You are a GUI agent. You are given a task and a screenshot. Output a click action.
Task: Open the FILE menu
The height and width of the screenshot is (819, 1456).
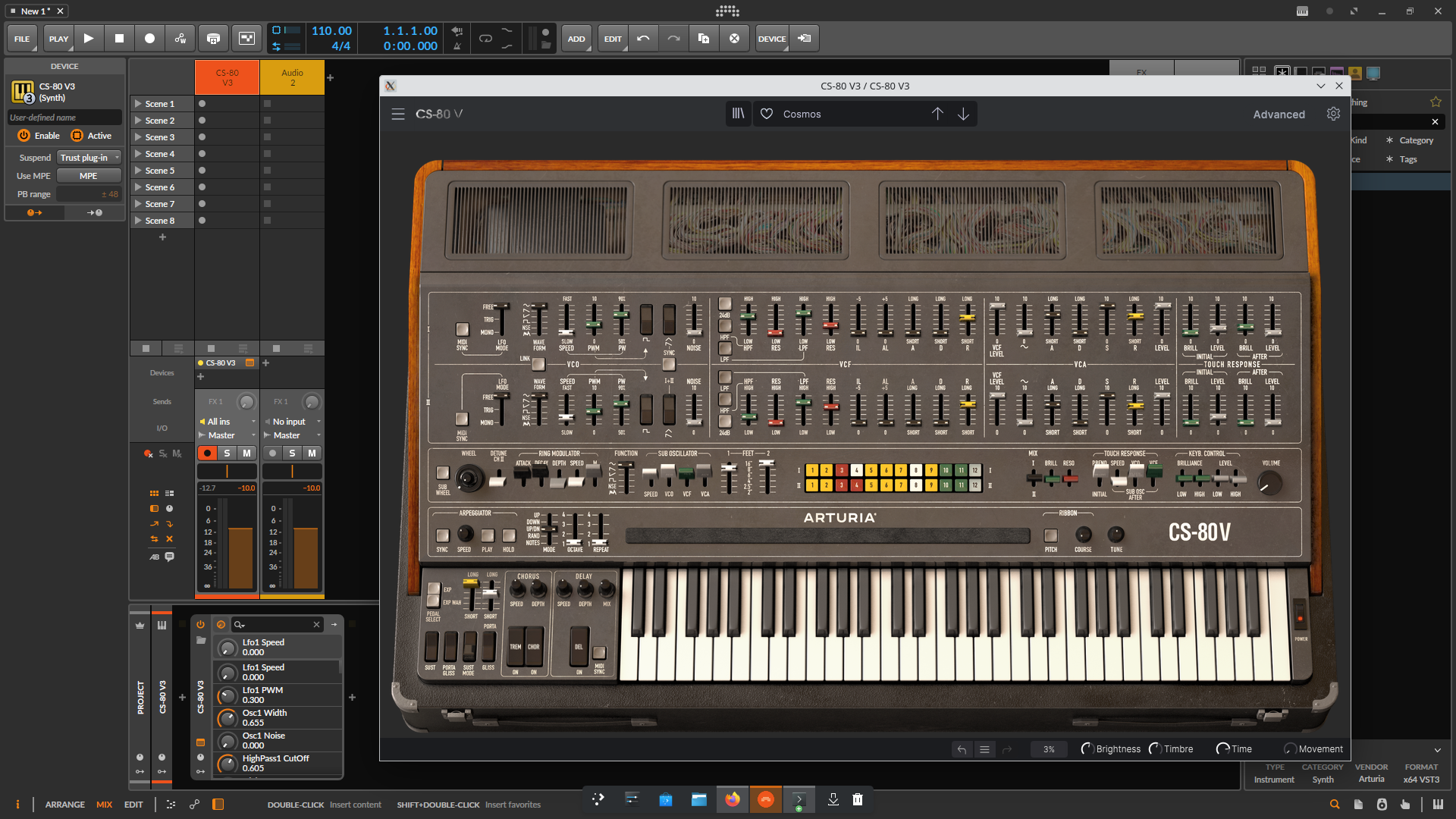pyautogui.click(x=22, y=38)
